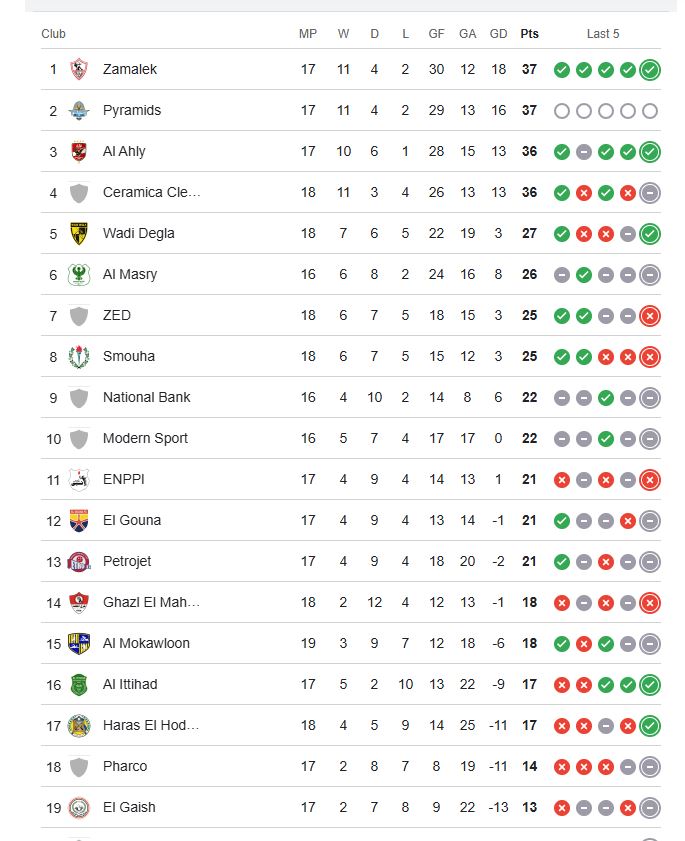The image size is (685, 841).
Task: Click the Al Ittihad green crest icon
Action: [79, 685]
